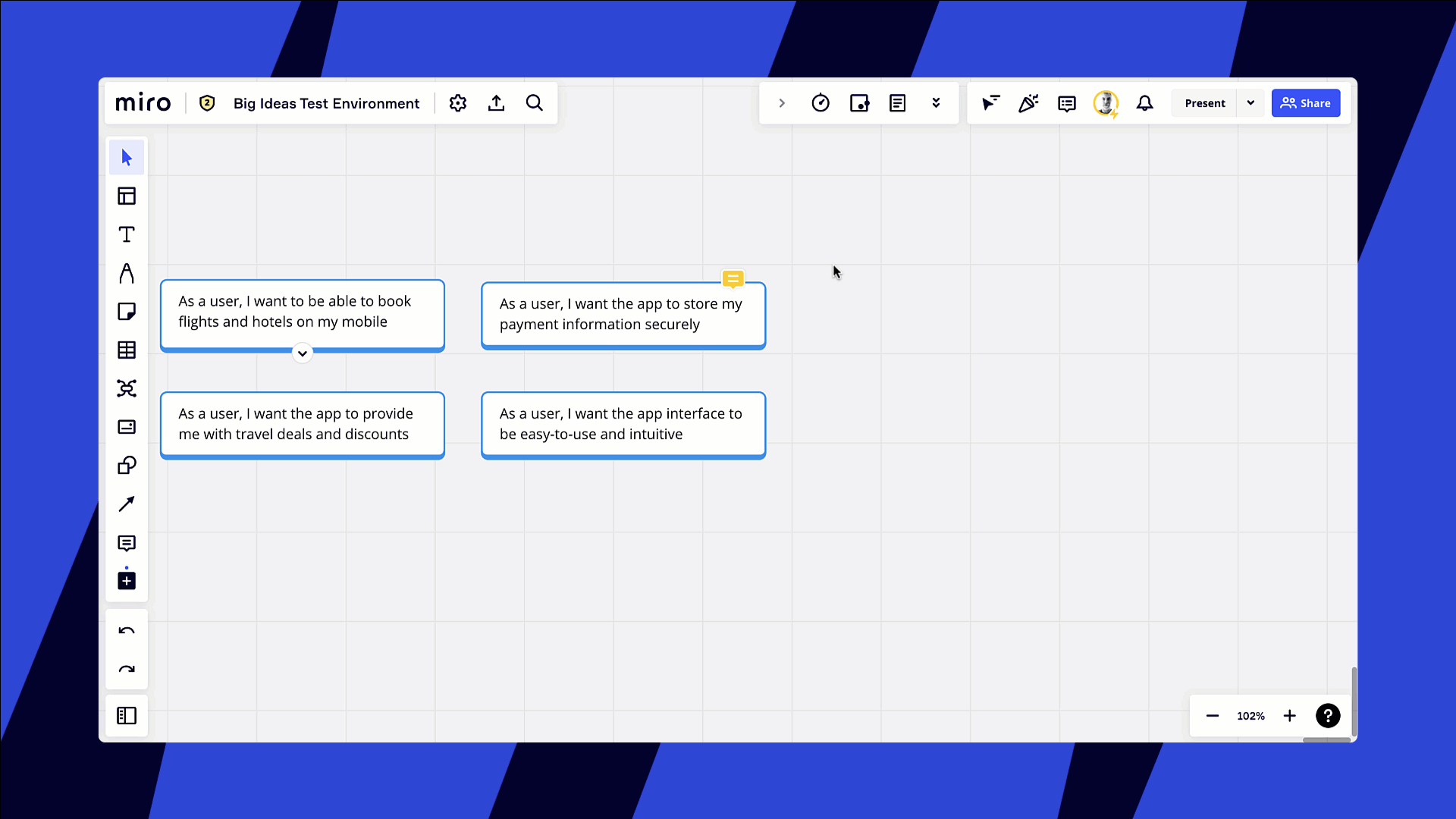
Task: Toggle collaborator cursors visibility
Action: coord(990,103)
